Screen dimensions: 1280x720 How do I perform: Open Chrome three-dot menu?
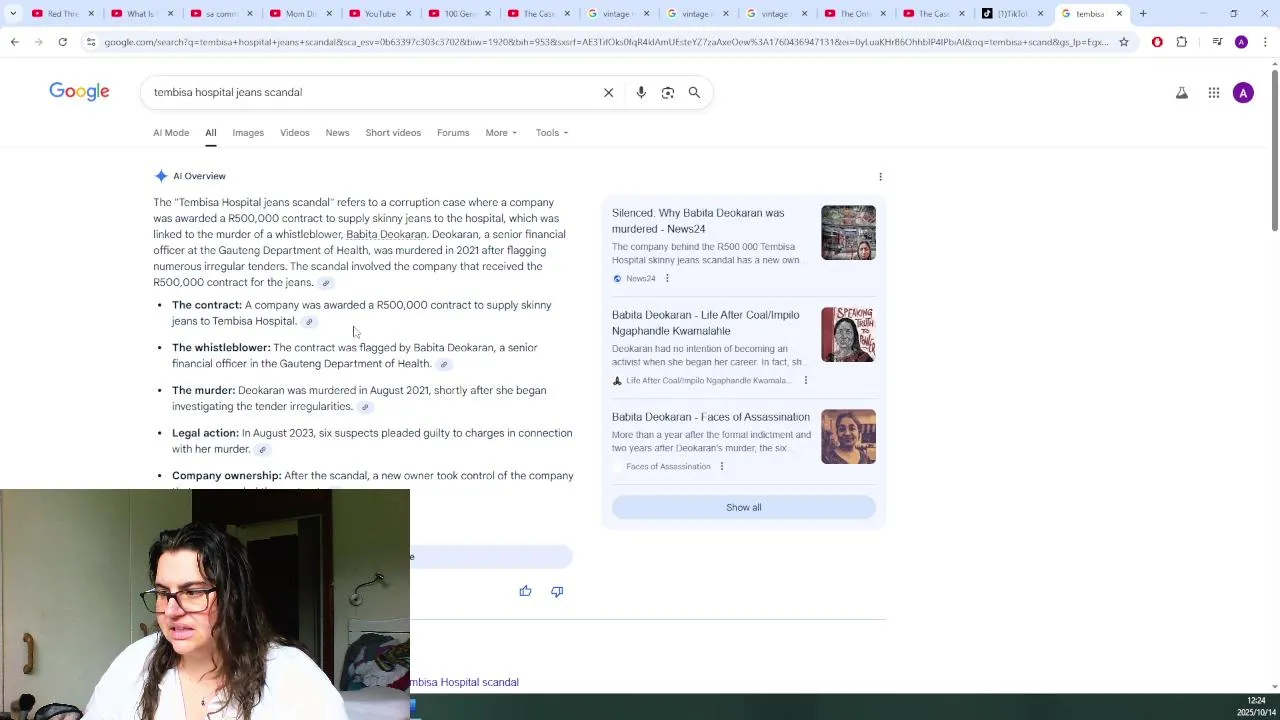pos(1265,42)
